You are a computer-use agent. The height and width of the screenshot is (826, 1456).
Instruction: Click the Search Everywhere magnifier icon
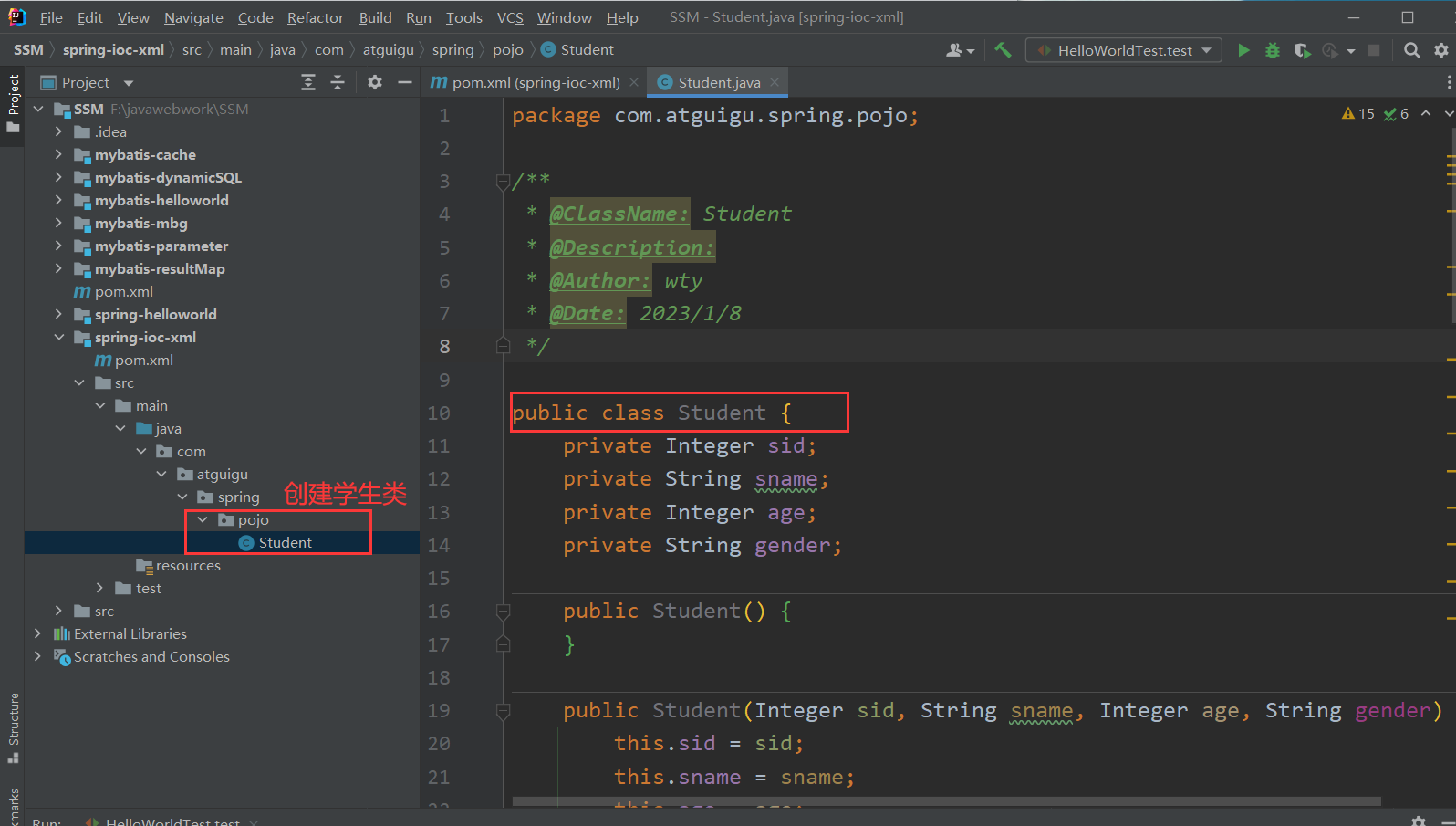click(1411, 50)
